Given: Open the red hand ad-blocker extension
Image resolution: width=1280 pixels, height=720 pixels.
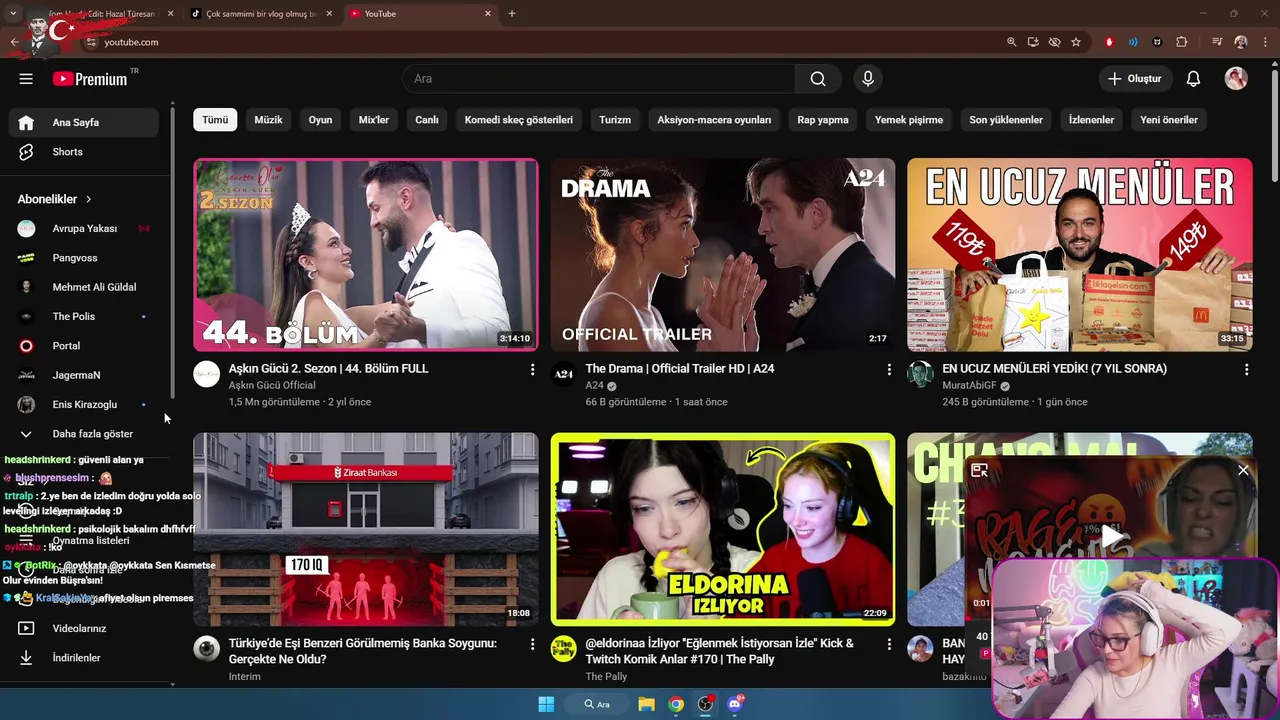Looking at the screenshot, I should point(1109,42).
